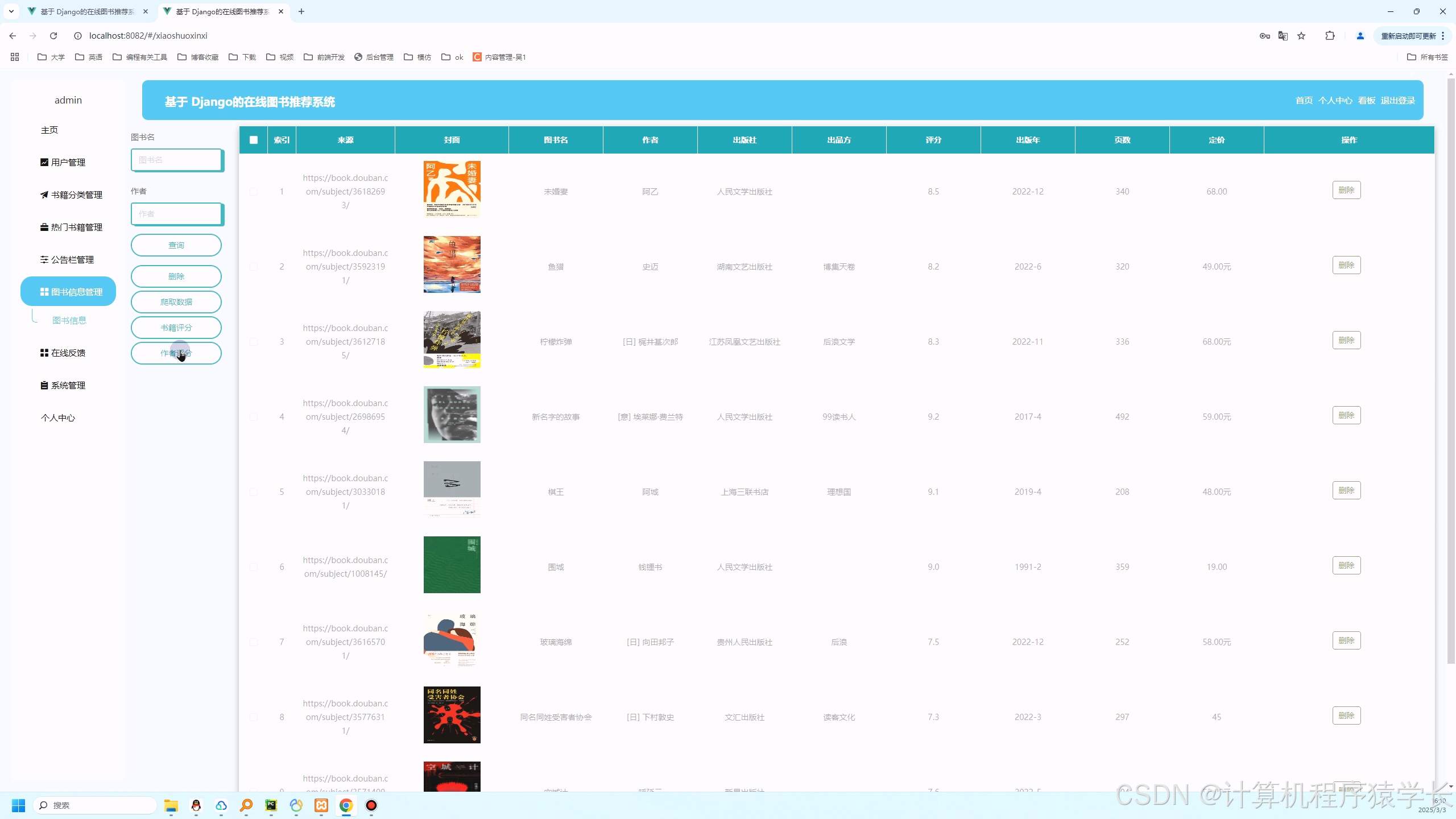Image resolution: width=1456 pixels, height=819 pixels.
Task: Click the Windows taskbar search box
Action: pyautogui.click(x=94, y=805)
